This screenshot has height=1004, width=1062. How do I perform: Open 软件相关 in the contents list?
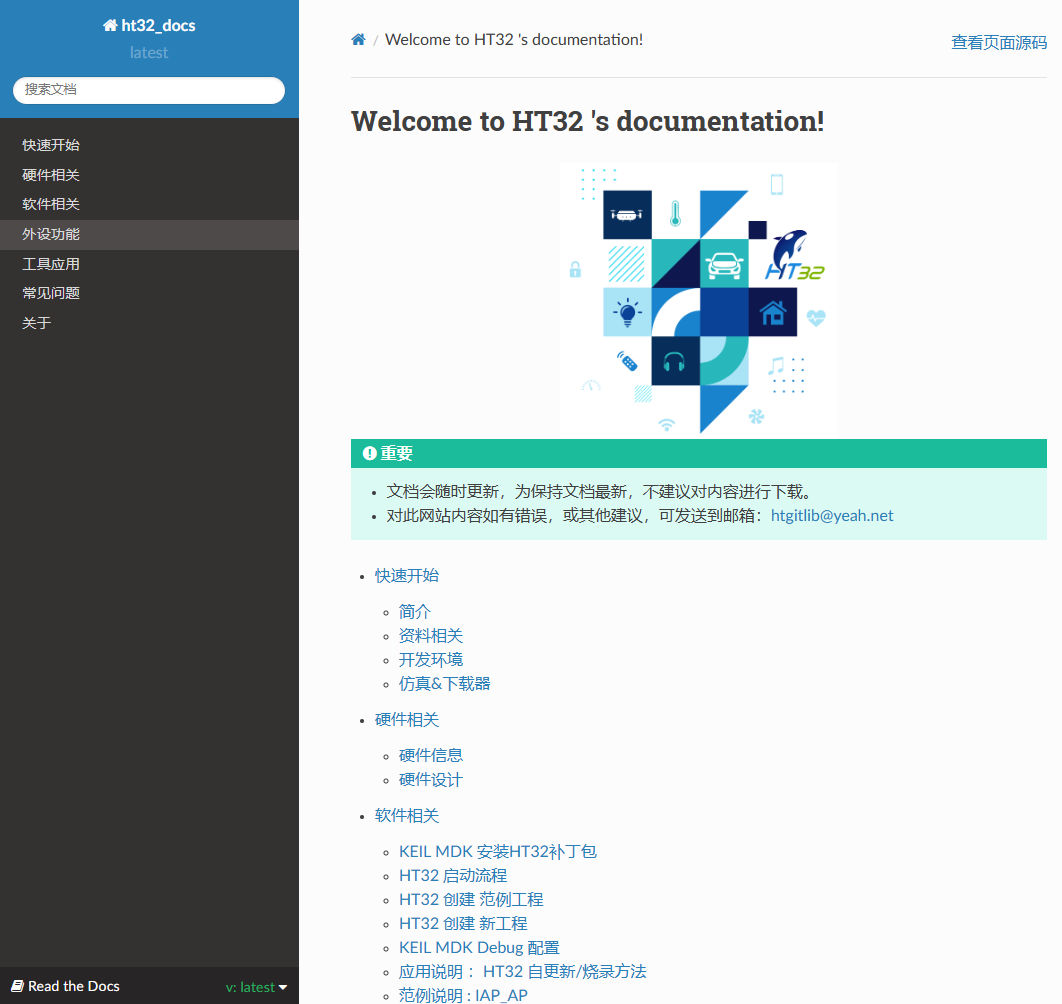coord(407,816)
